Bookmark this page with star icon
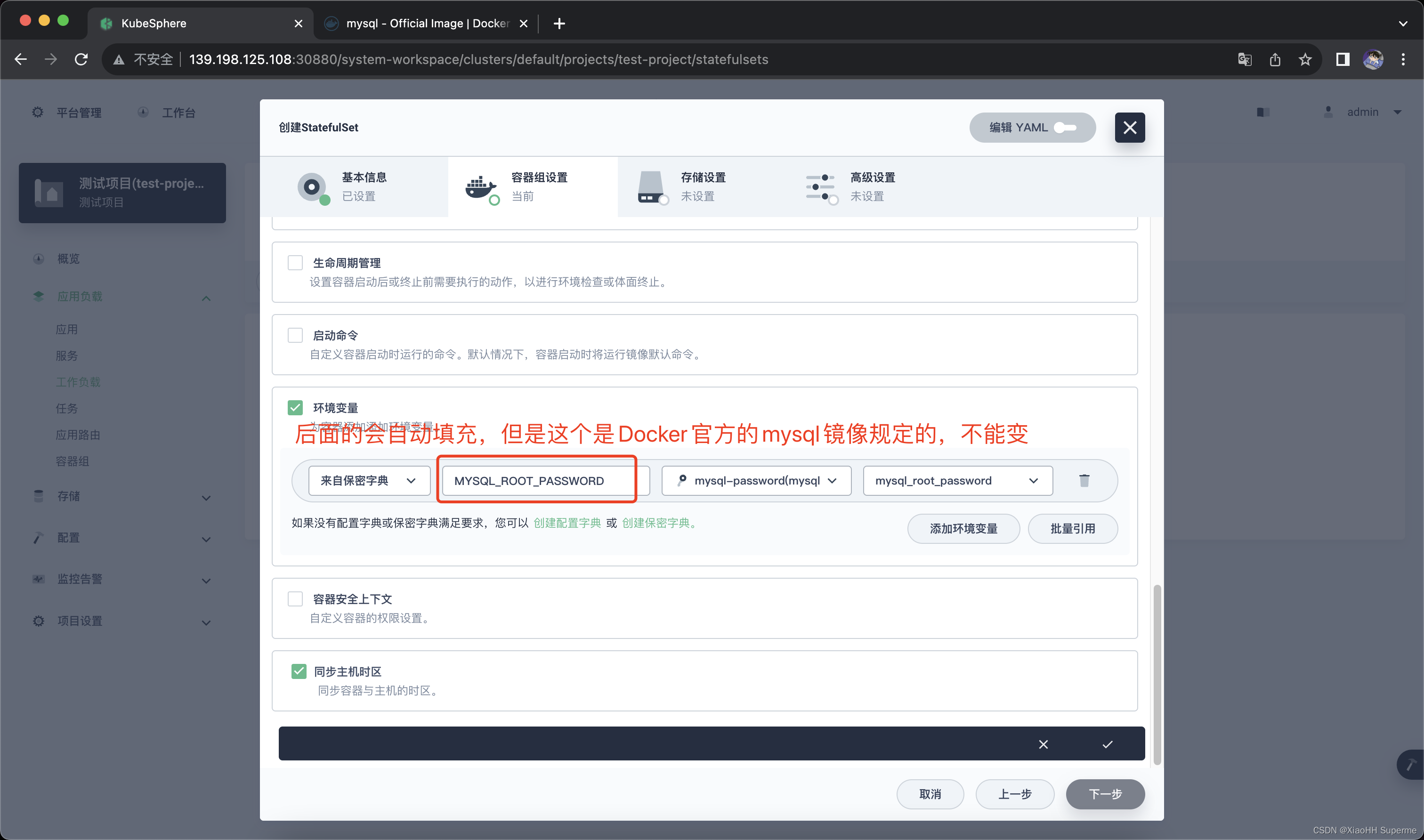Viewport: 1424px width, 840px height. tap(1305, 59)
